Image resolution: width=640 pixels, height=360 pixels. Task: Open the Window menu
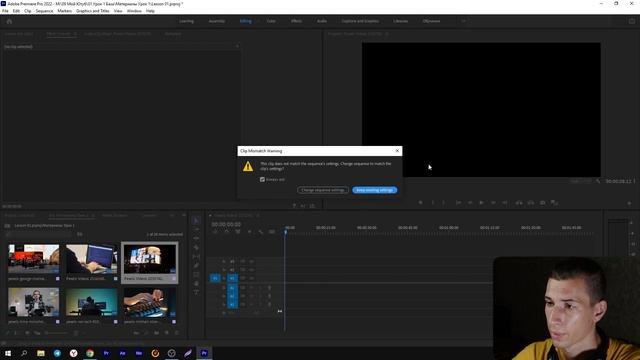click(x=134, y=11)
